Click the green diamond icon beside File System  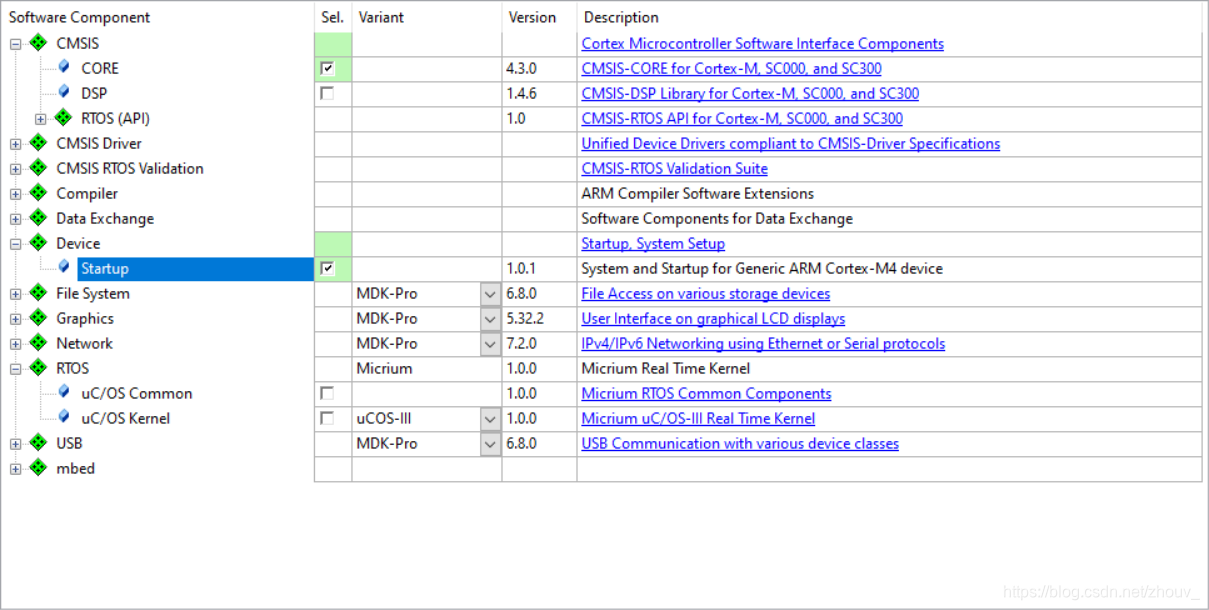[x=39, y=293]
